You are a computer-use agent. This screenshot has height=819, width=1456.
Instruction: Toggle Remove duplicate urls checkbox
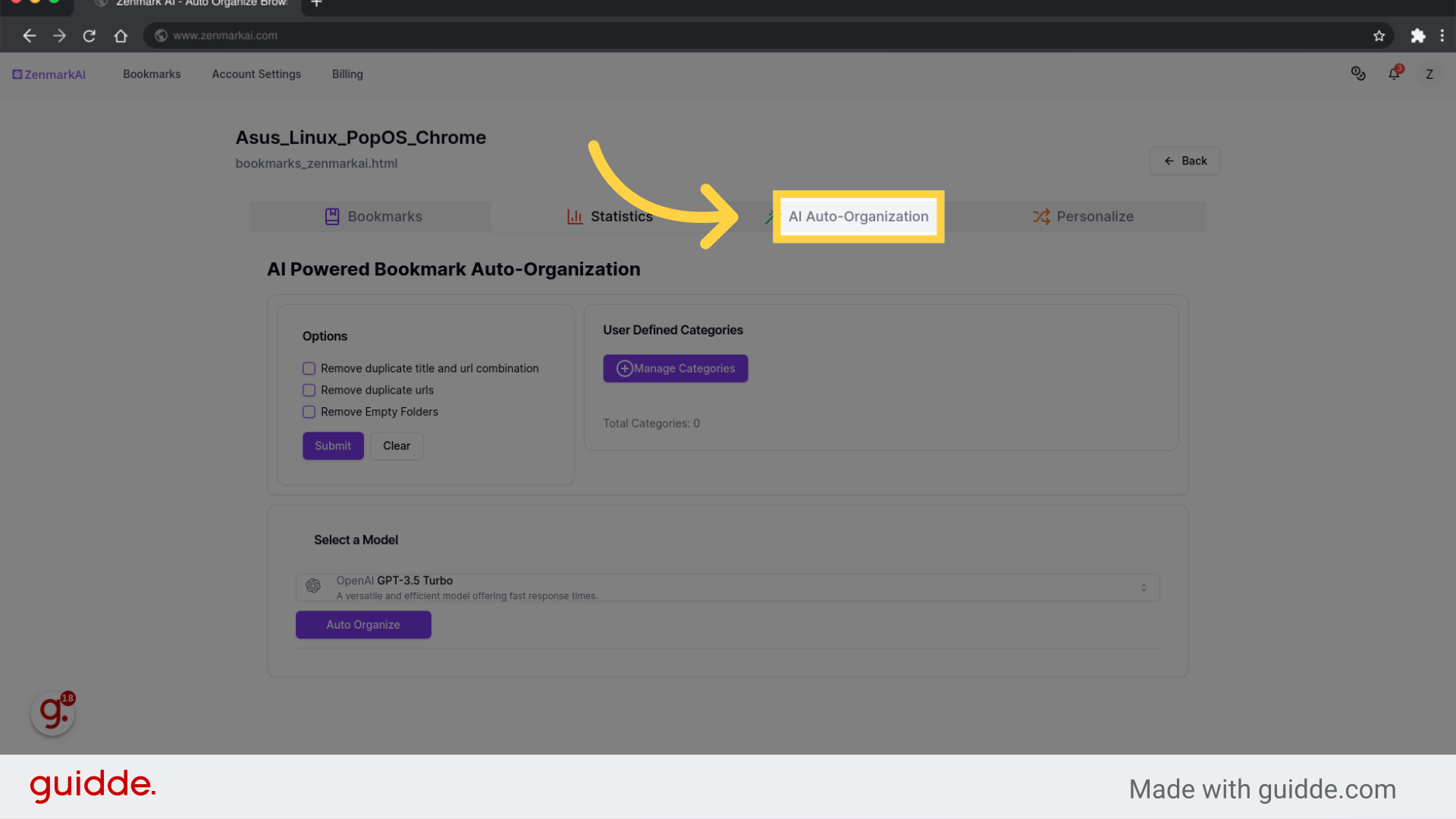tap(309, 389)
